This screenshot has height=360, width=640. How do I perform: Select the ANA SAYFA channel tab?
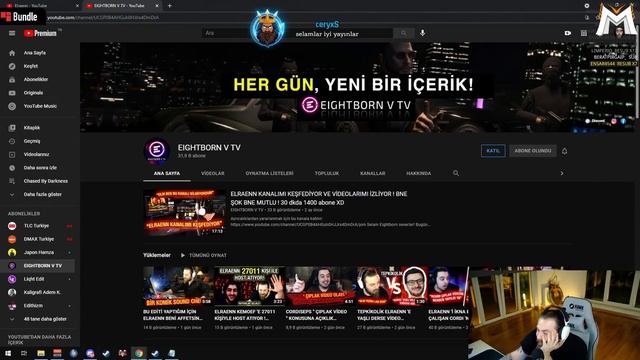tap(167, 173)
